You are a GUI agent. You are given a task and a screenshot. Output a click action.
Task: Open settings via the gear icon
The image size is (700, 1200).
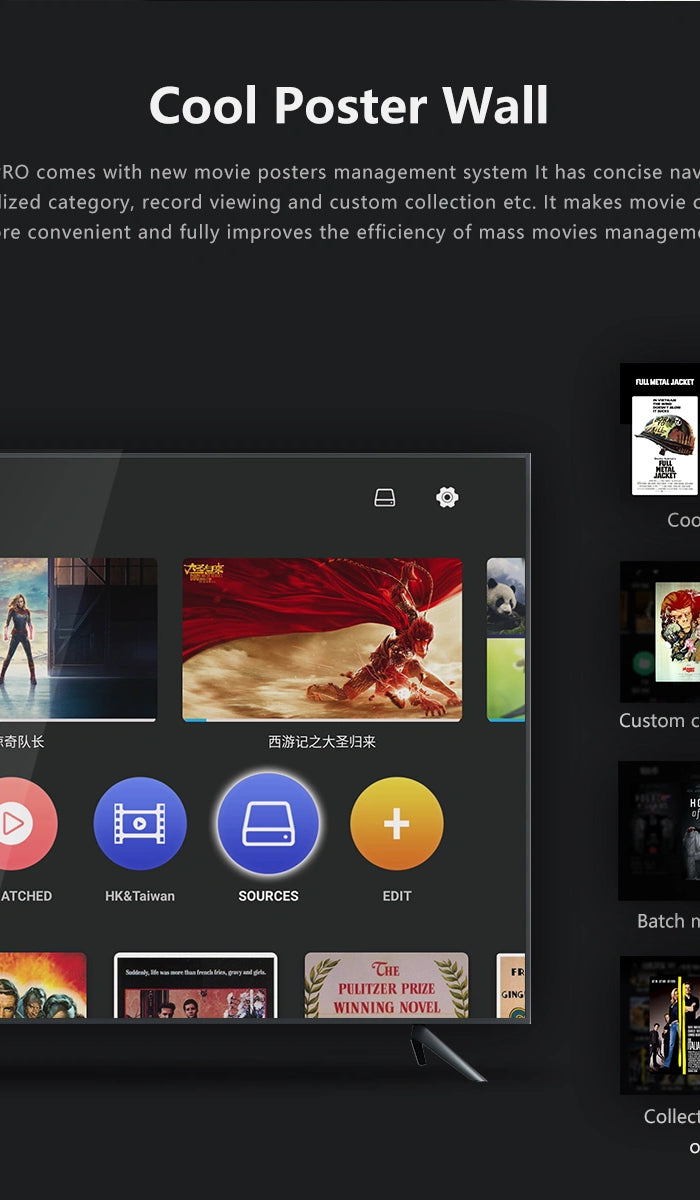[x=447, y=497]
